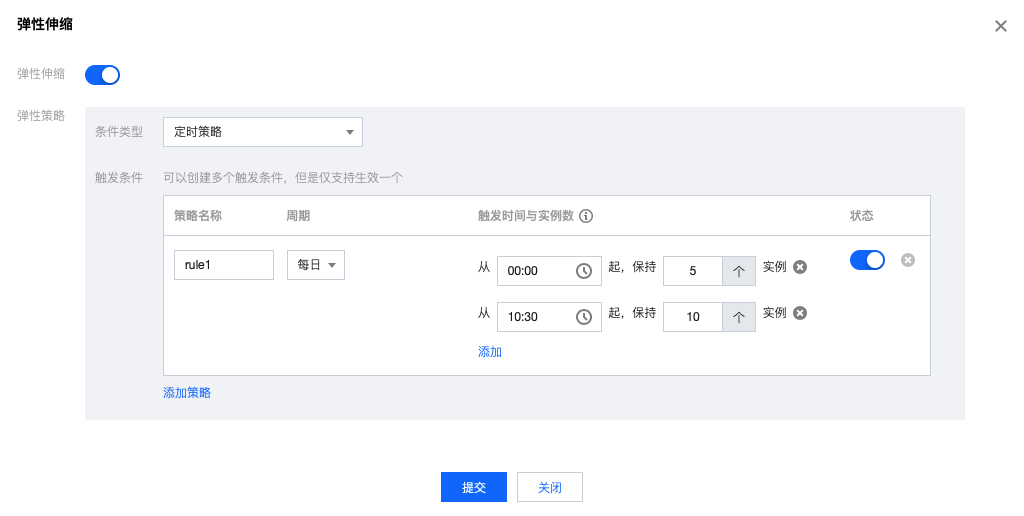Click into the 00:00 start time input
The width and height of the screenshot is (1024, 516).
click(536, 271)
